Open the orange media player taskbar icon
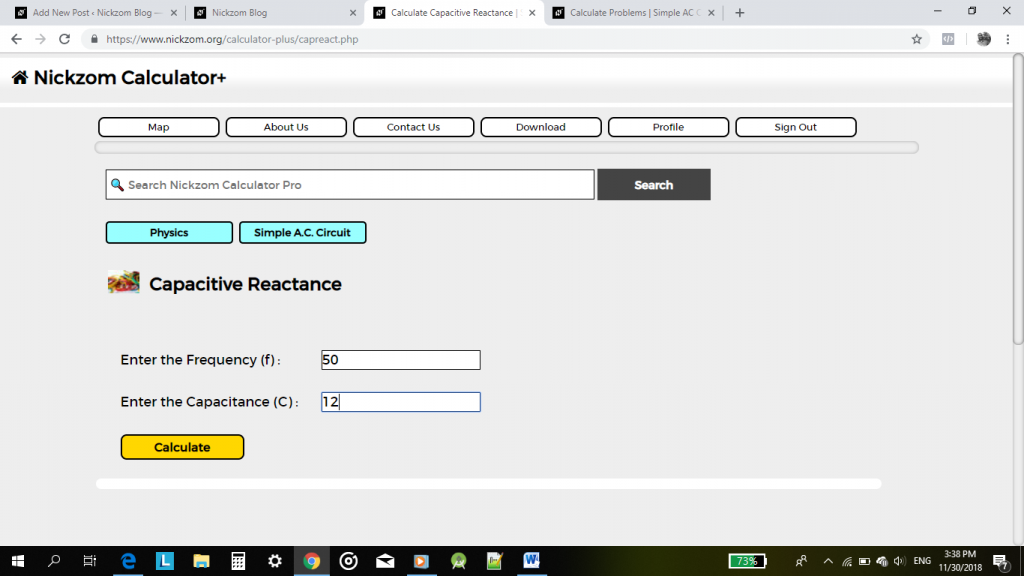The image size is (1024, 576). point(421,561)
